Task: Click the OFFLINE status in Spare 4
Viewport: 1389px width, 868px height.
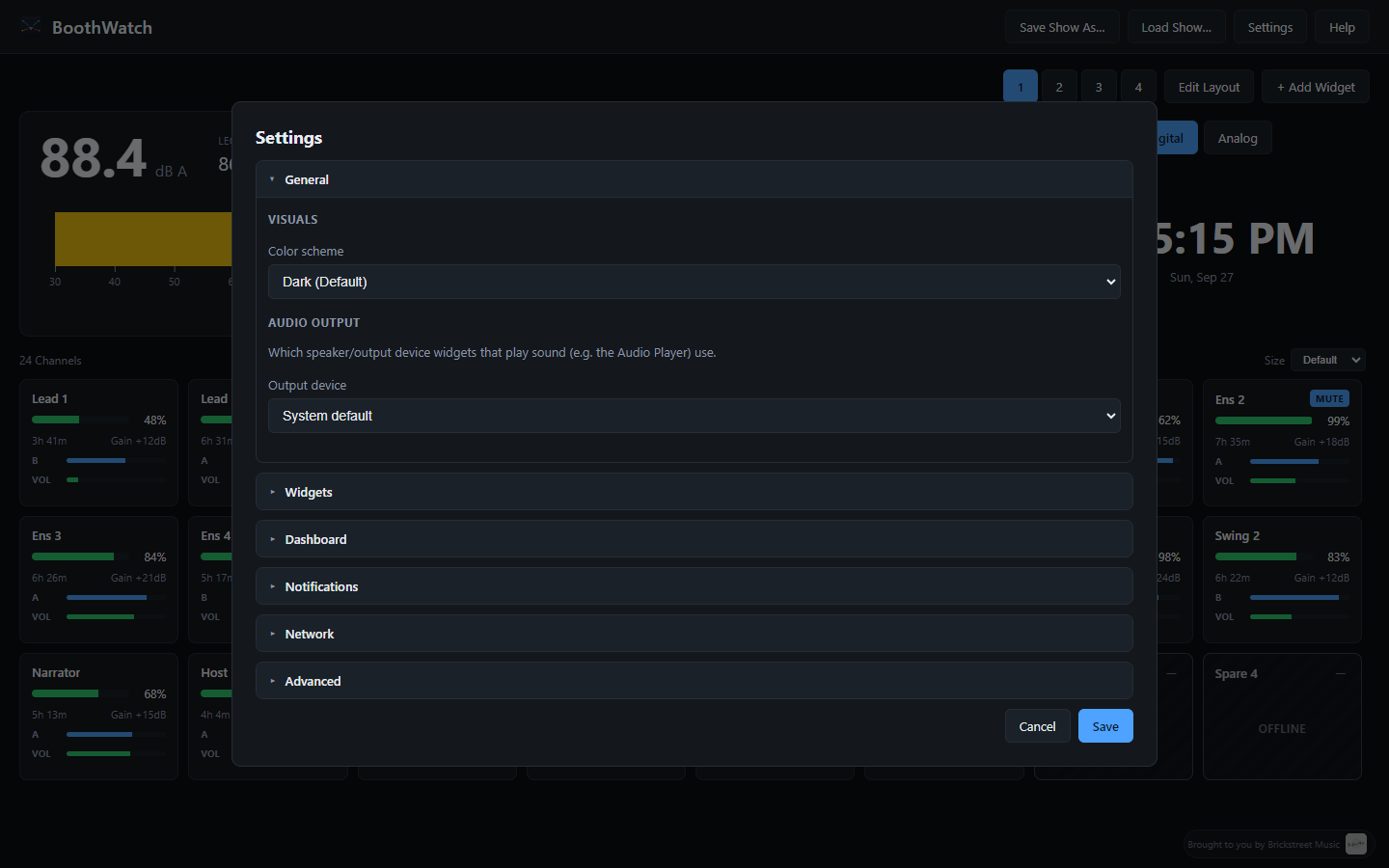Action: click(x=1282, y=728)
